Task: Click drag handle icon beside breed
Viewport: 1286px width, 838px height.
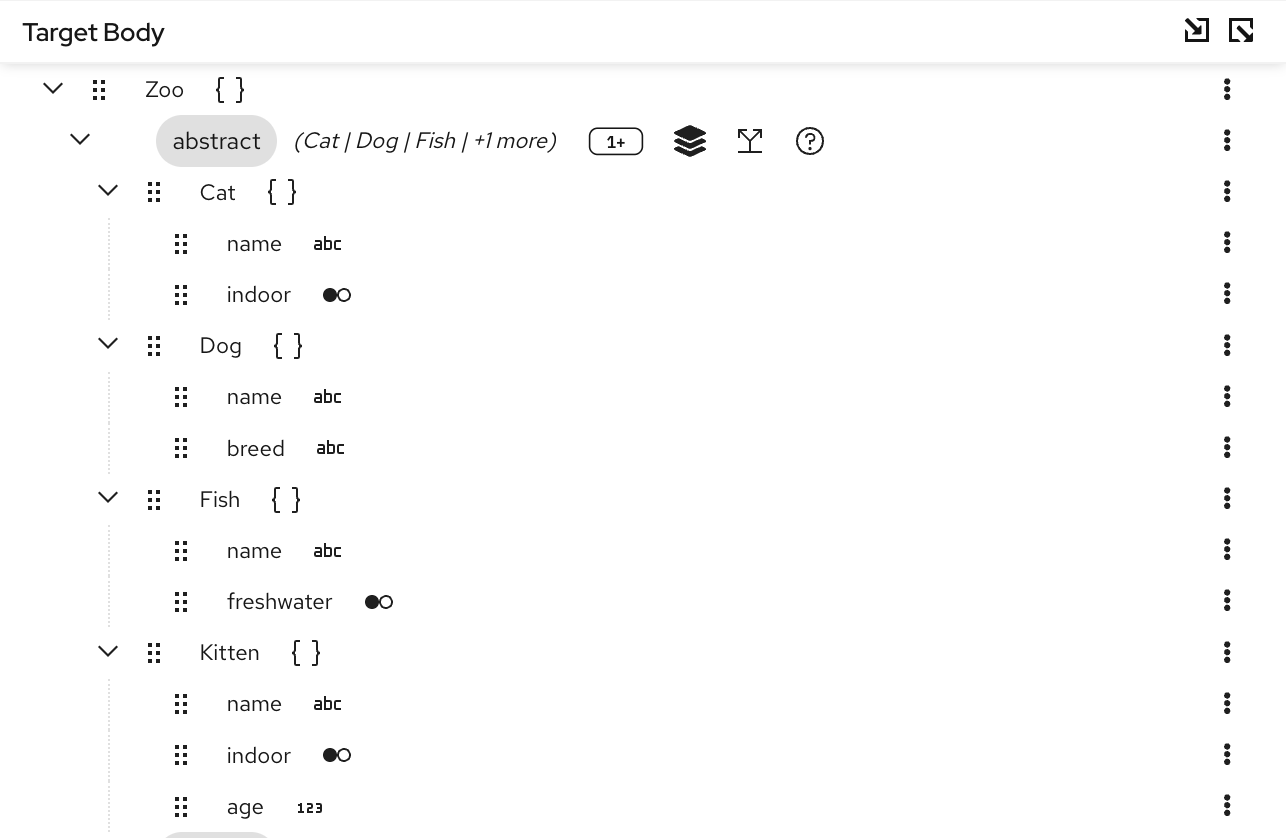Action: (x=181, y=448)
